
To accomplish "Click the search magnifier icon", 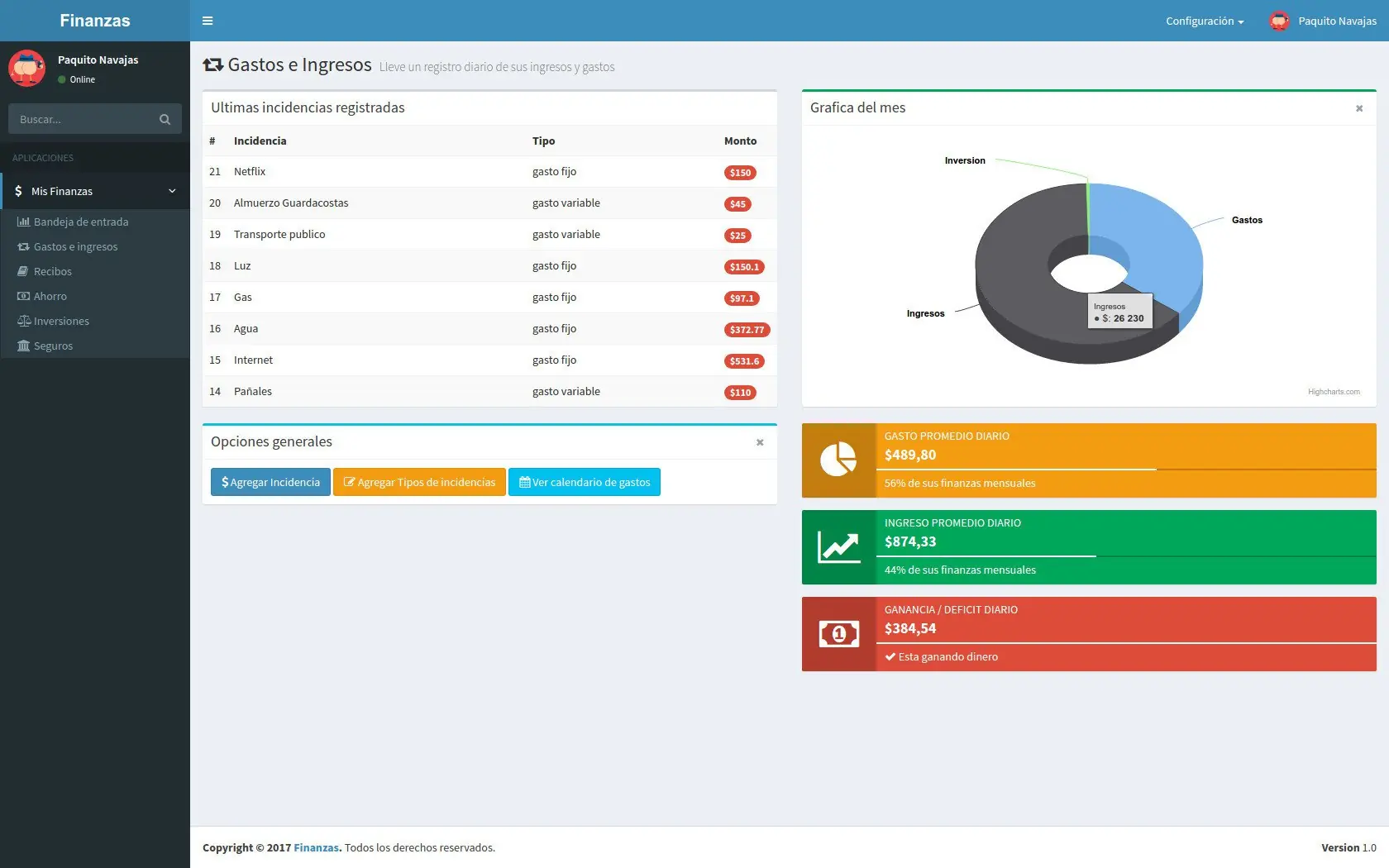I will click(x=165, y=119).
